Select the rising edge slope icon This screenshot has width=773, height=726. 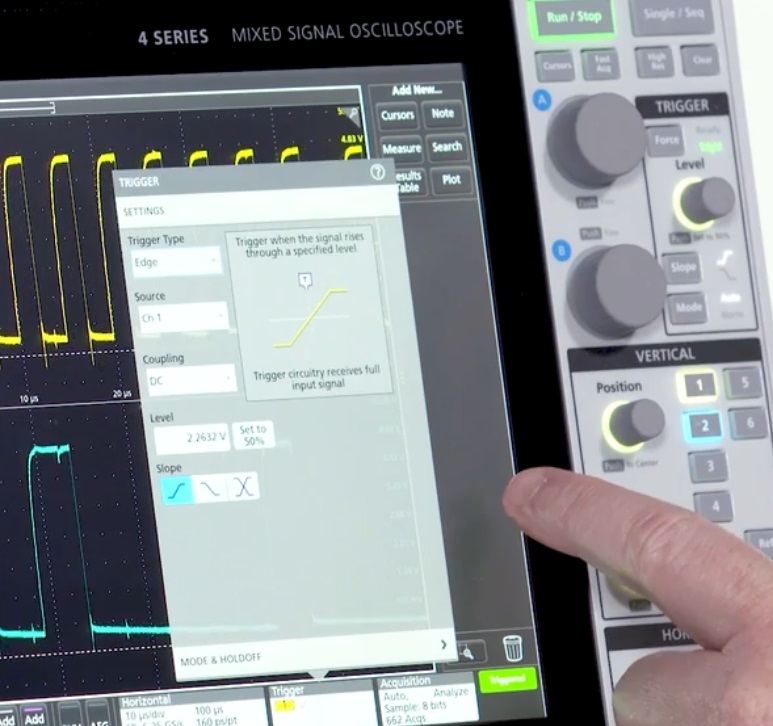click(177, 487)
